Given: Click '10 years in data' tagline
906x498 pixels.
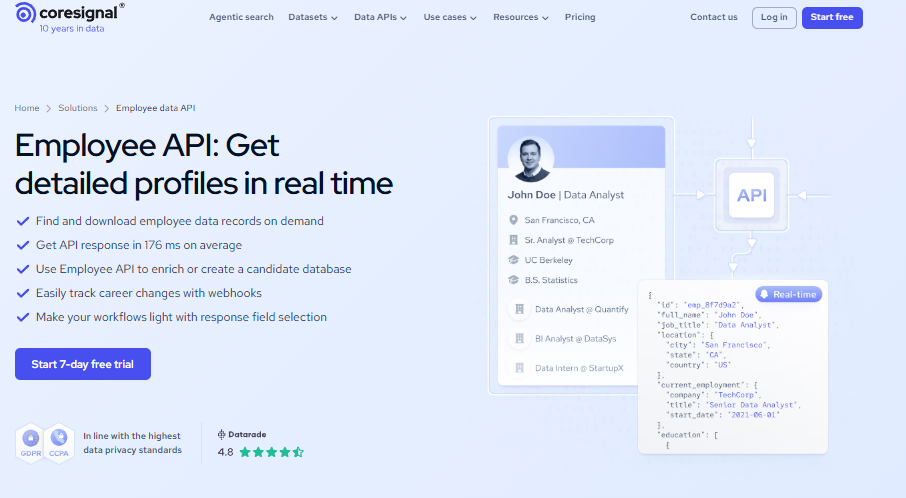Looking at the screenshot, I should pos(72,29).
